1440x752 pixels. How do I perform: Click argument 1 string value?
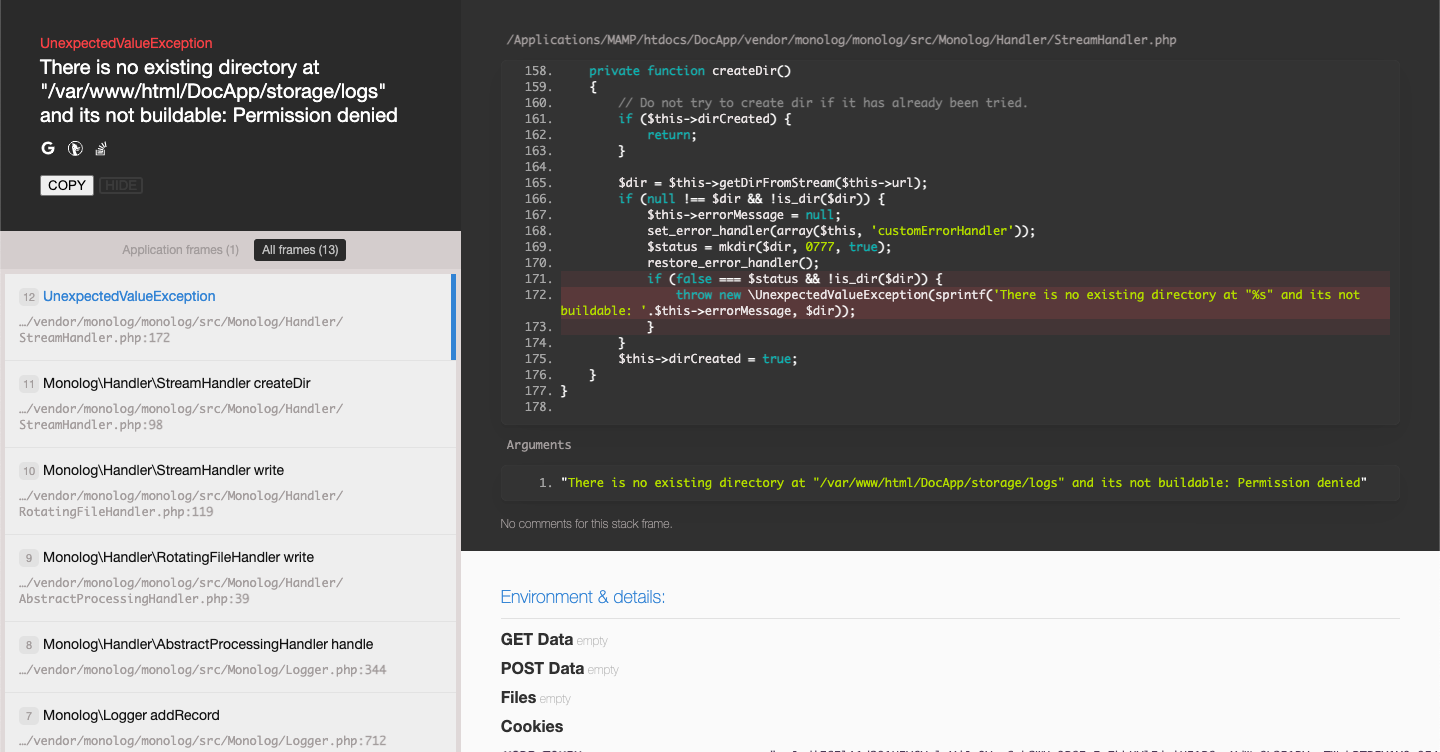point(962,483)
